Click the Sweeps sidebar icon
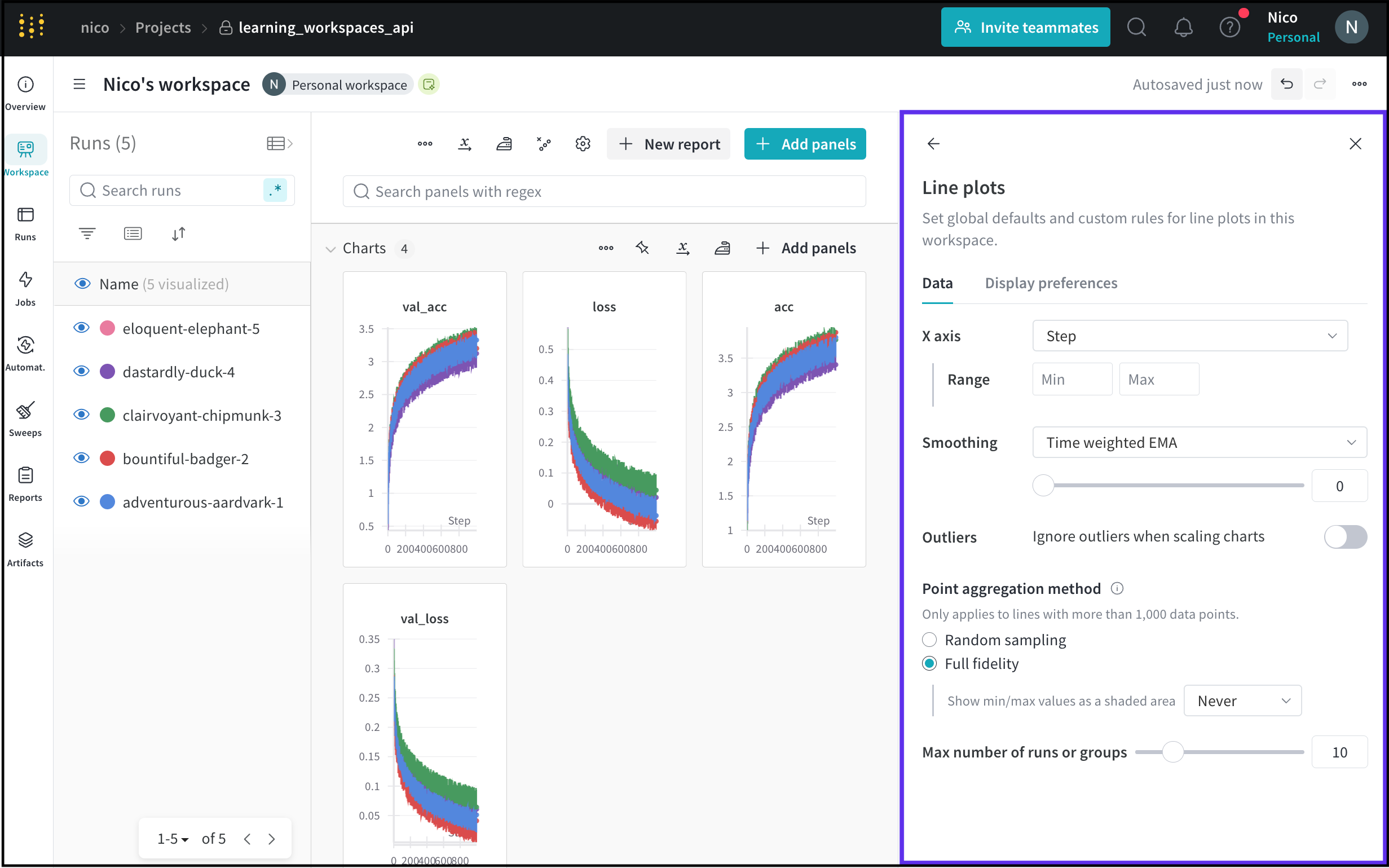 point(25,418)
